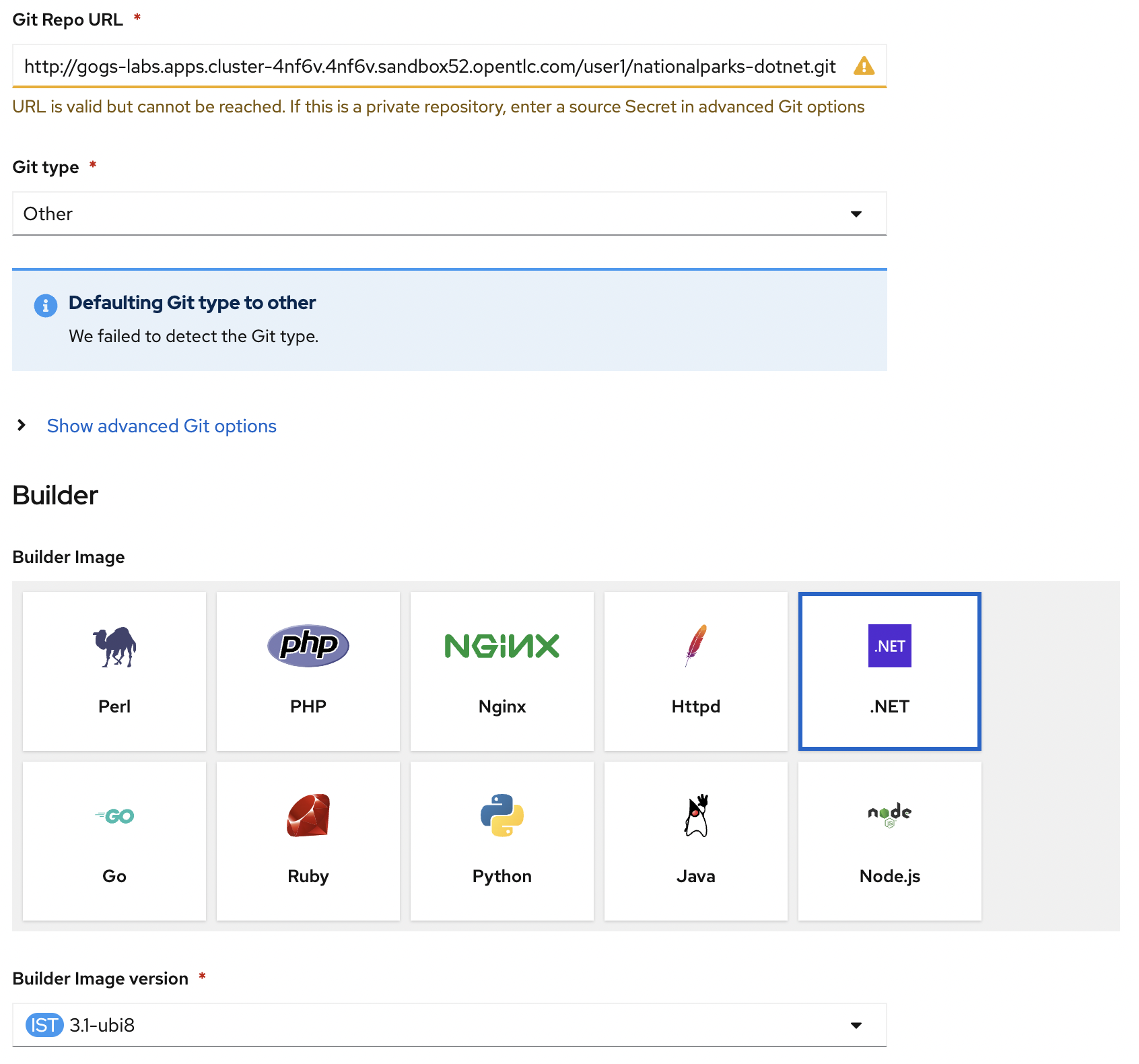
Task: Click the Httpd card label
Action: (696, 707)
